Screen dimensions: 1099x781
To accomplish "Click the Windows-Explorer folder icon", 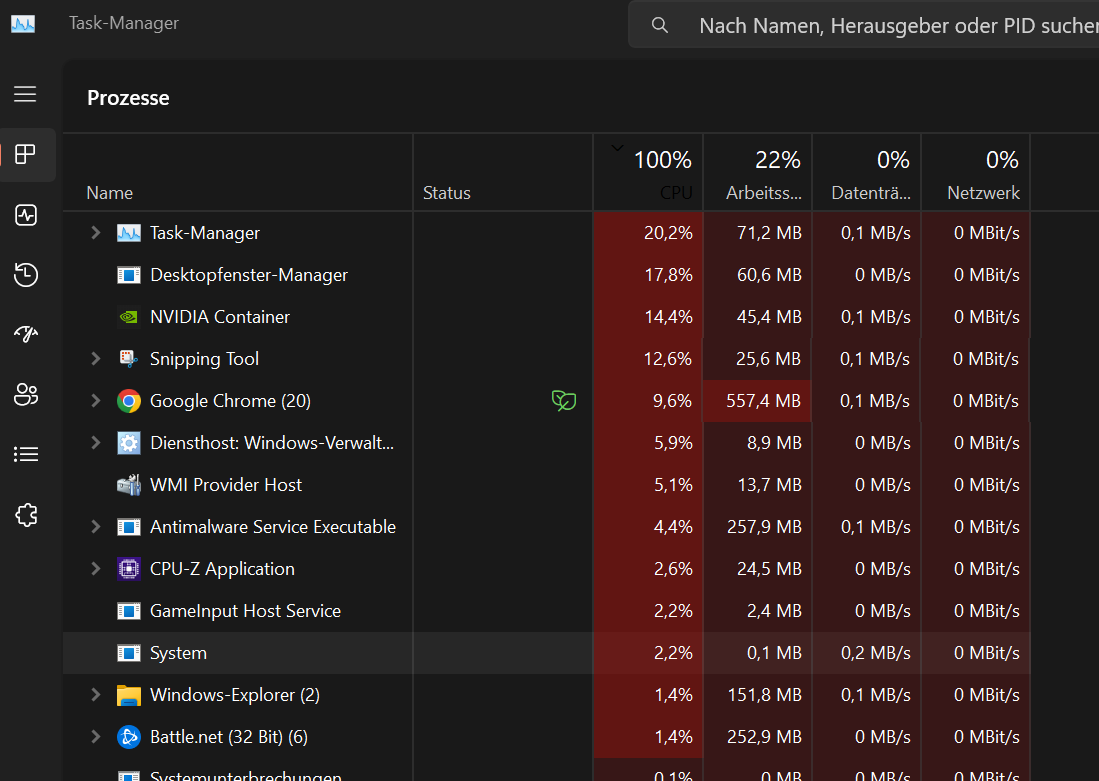I will (129, 695).
